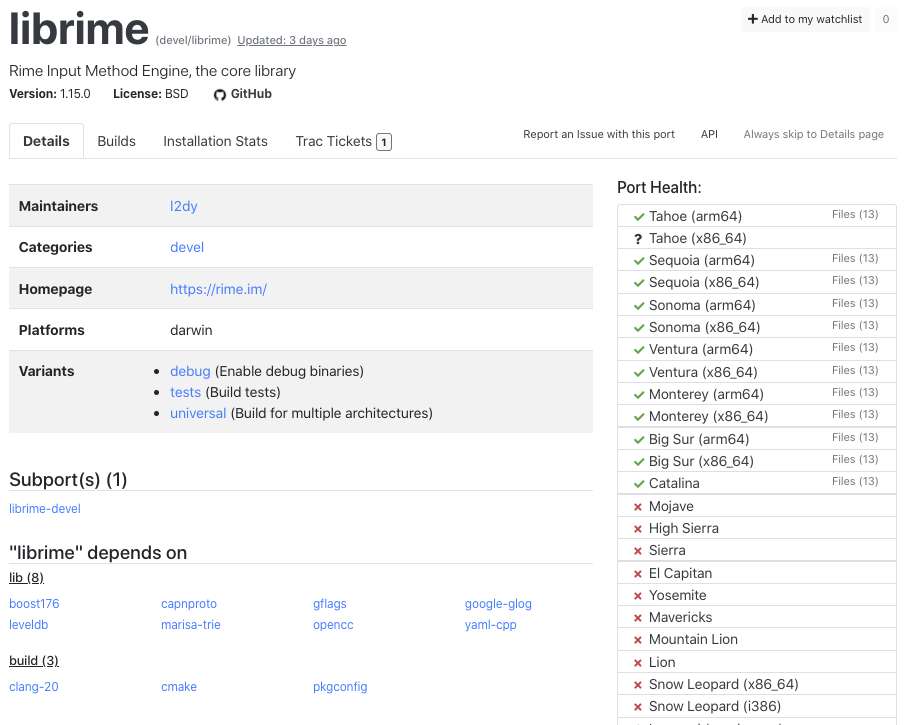Click question mark icon beside Tahoe (x86_64)
This screenshot has width=906, height=725.
tap(638, 239)
